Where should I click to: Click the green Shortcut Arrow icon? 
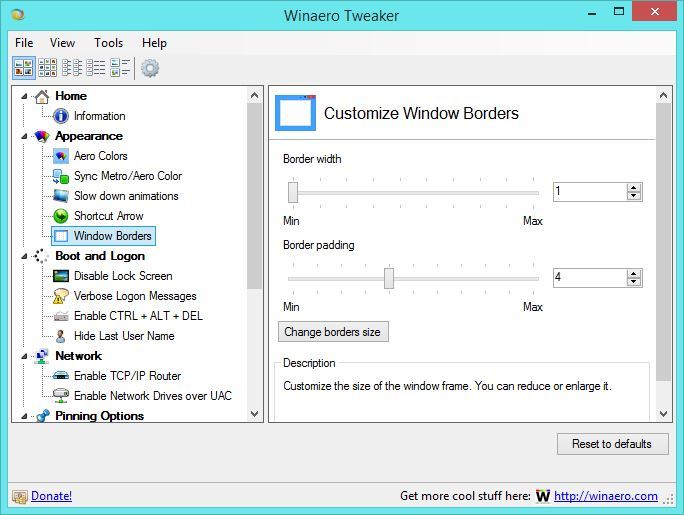pos(61,216)
